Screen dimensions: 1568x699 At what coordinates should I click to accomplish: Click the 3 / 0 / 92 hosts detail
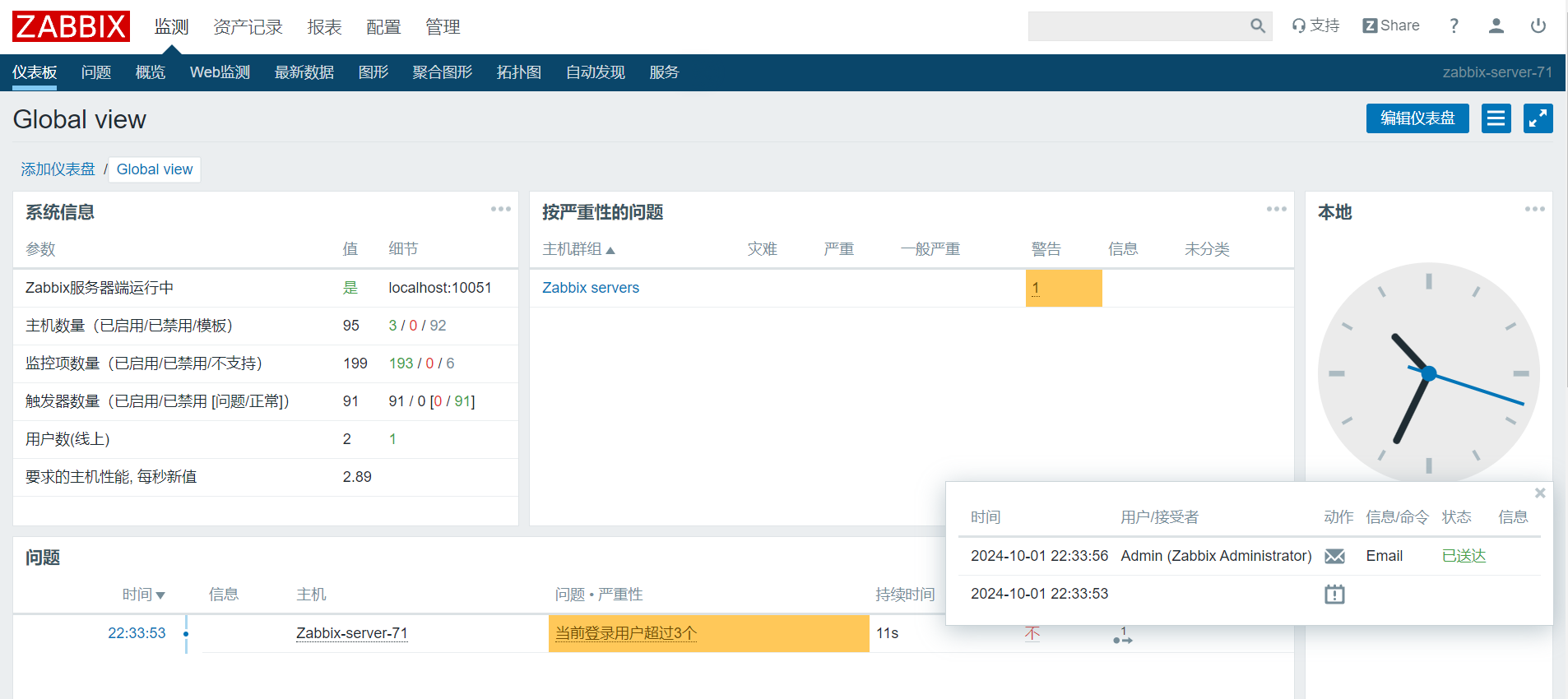[417, 326]
